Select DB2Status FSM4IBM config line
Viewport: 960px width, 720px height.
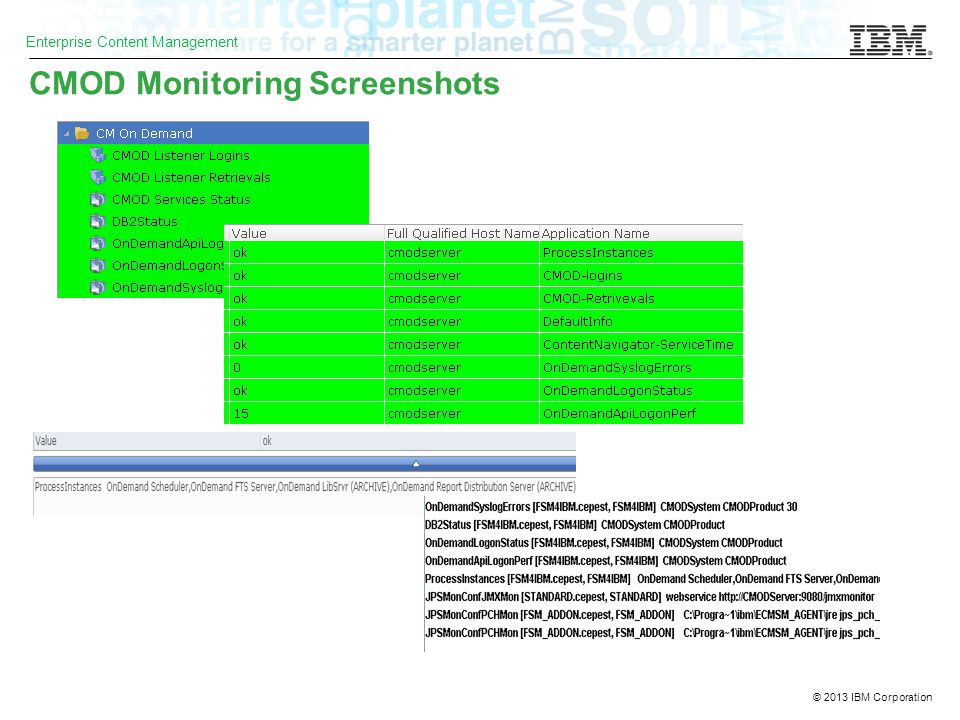tap(575, 525)
